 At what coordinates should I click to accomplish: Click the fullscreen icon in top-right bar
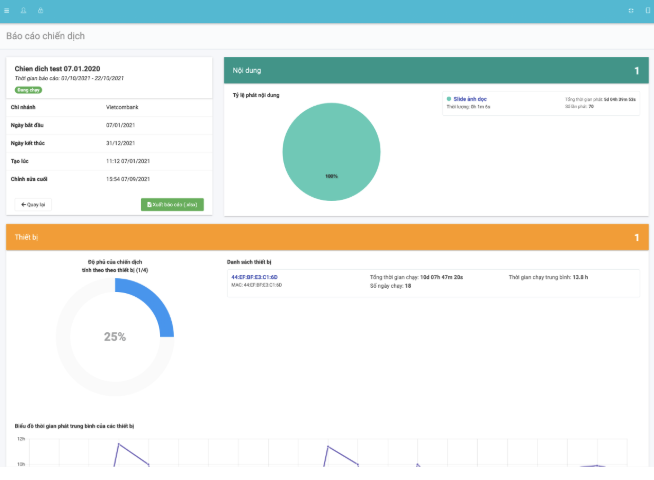[x=631, y=10]
